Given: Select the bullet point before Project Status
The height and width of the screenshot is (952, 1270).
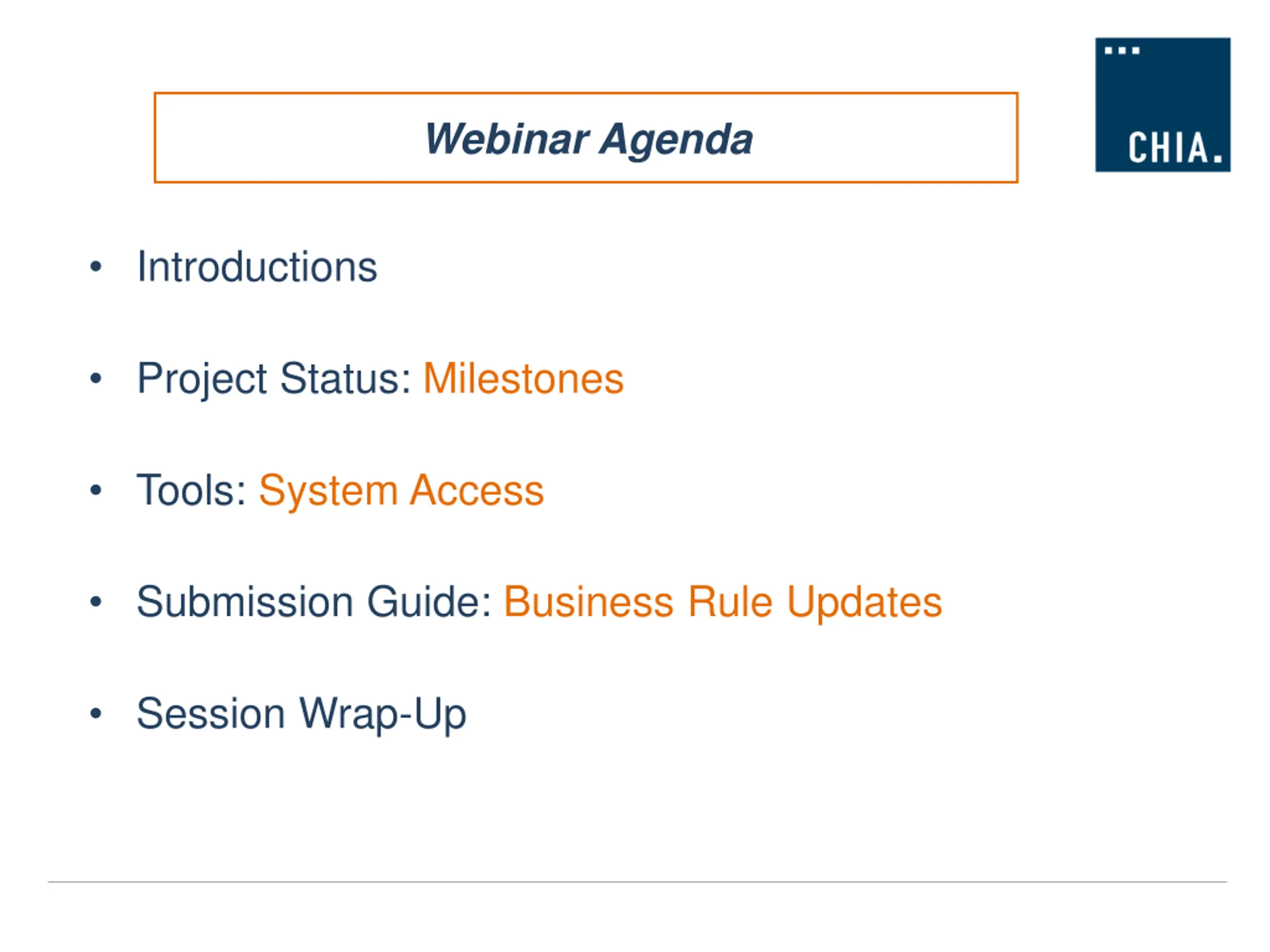Looking at the screenshot, I should coord(96,378).
